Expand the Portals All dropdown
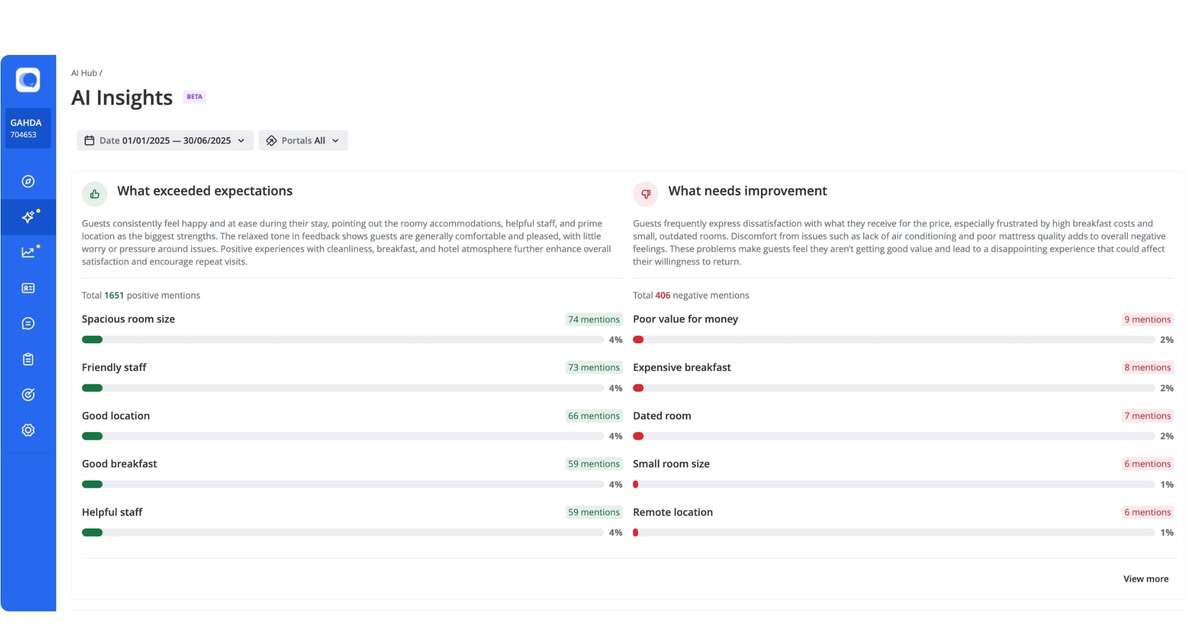 pos(303,141)
